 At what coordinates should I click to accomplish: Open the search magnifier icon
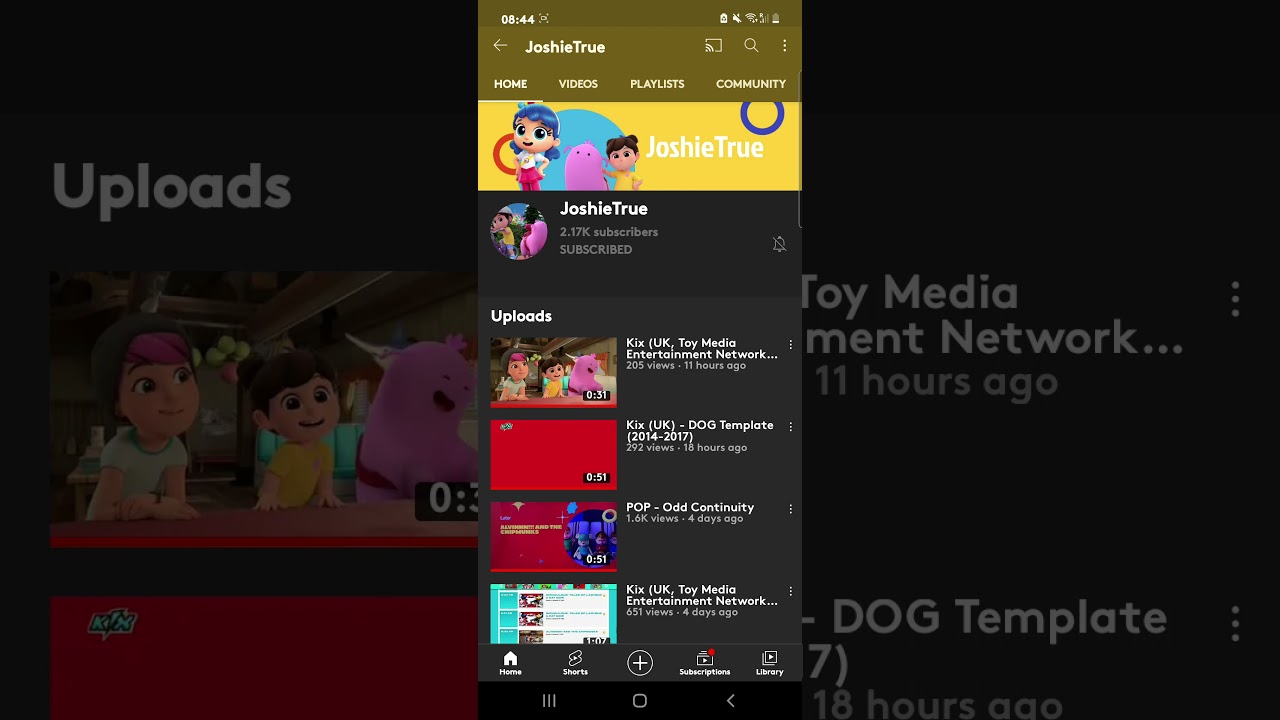tap(751, 46)
